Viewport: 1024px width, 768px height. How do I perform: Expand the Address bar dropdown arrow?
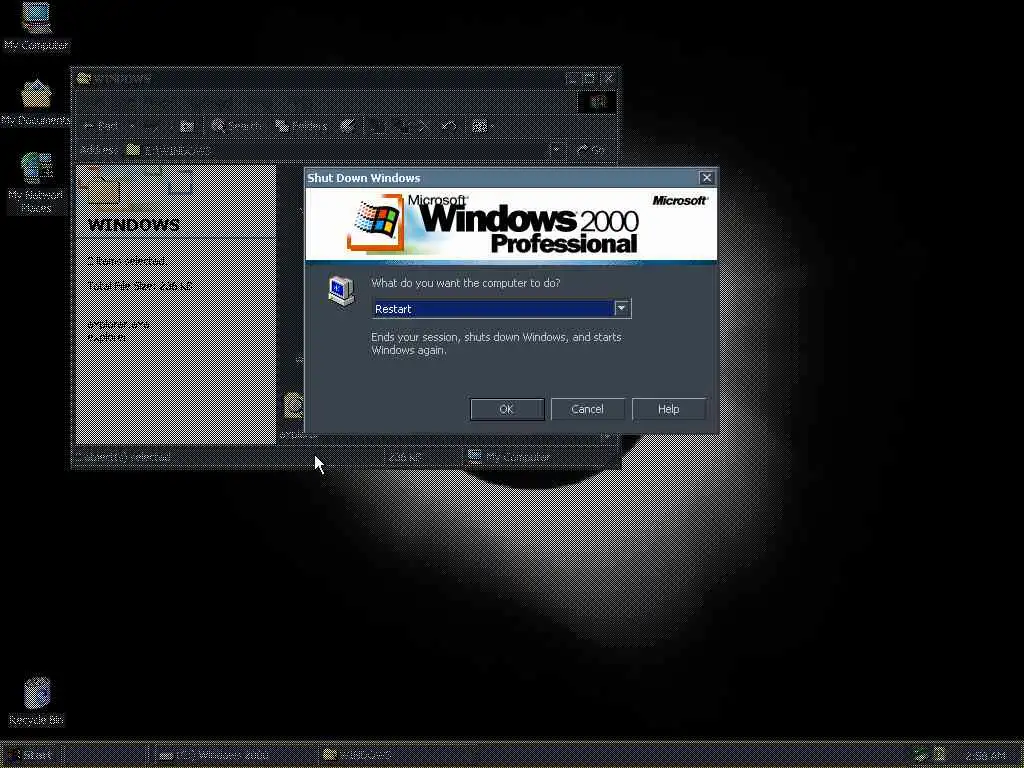(x=556, y=150)
